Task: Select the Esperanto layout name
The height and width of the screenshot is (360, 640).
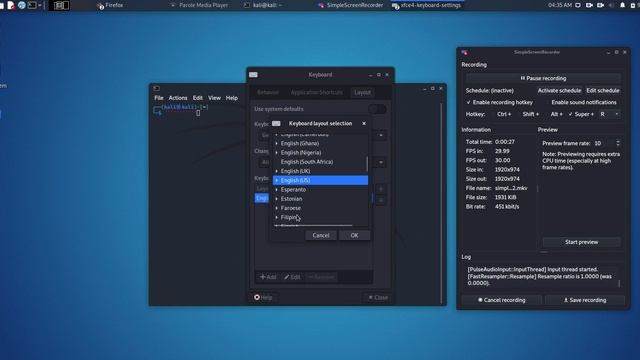Action: click(x=293, y=190)
